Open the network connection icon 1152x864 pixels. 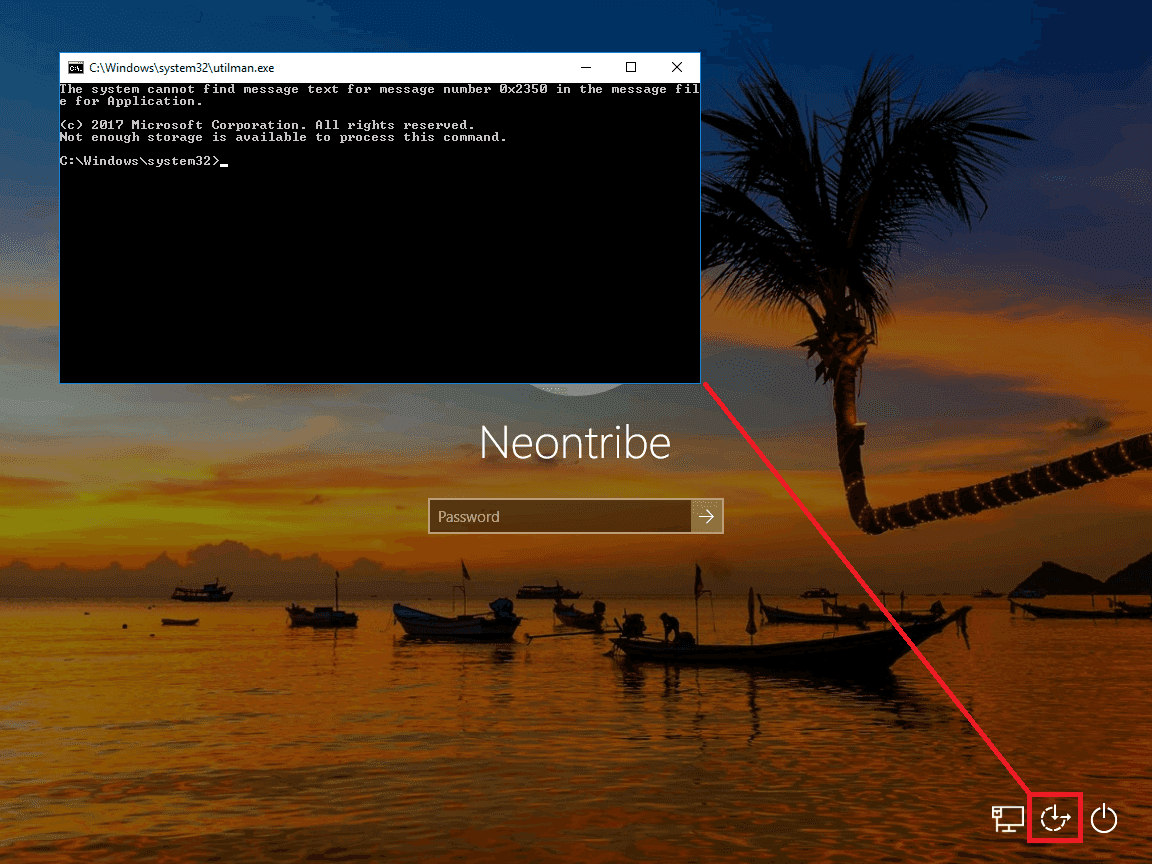point(1007,818)
